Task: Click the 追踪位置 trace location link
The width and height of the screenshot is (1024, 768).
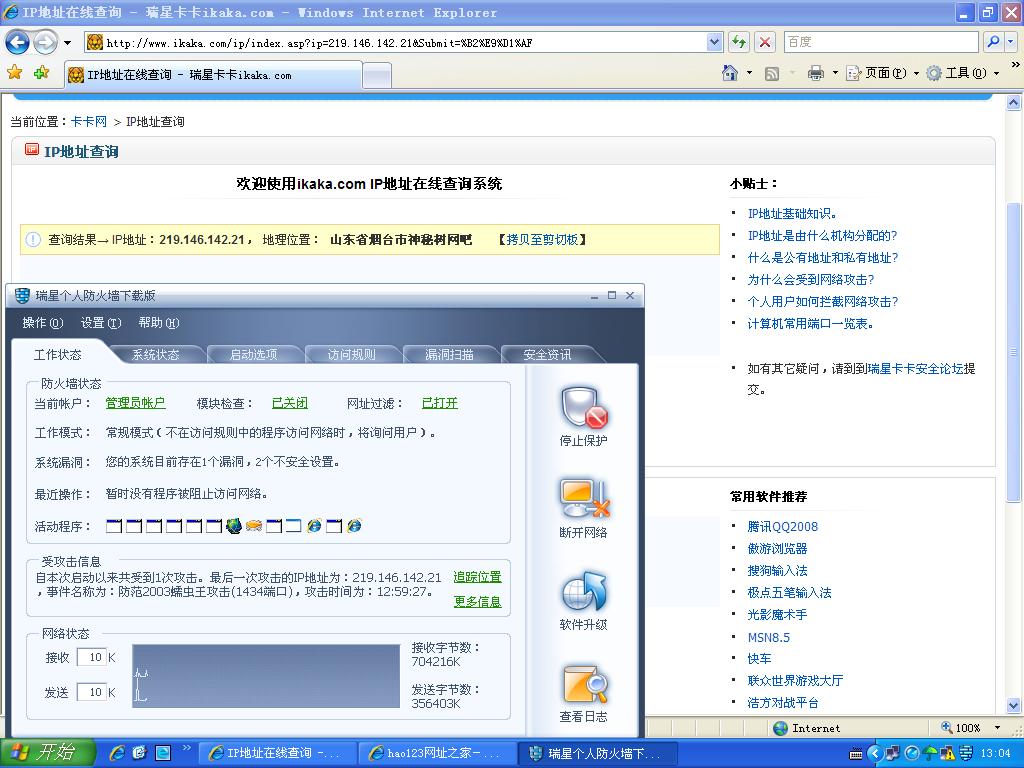Action: pos(477,577)
